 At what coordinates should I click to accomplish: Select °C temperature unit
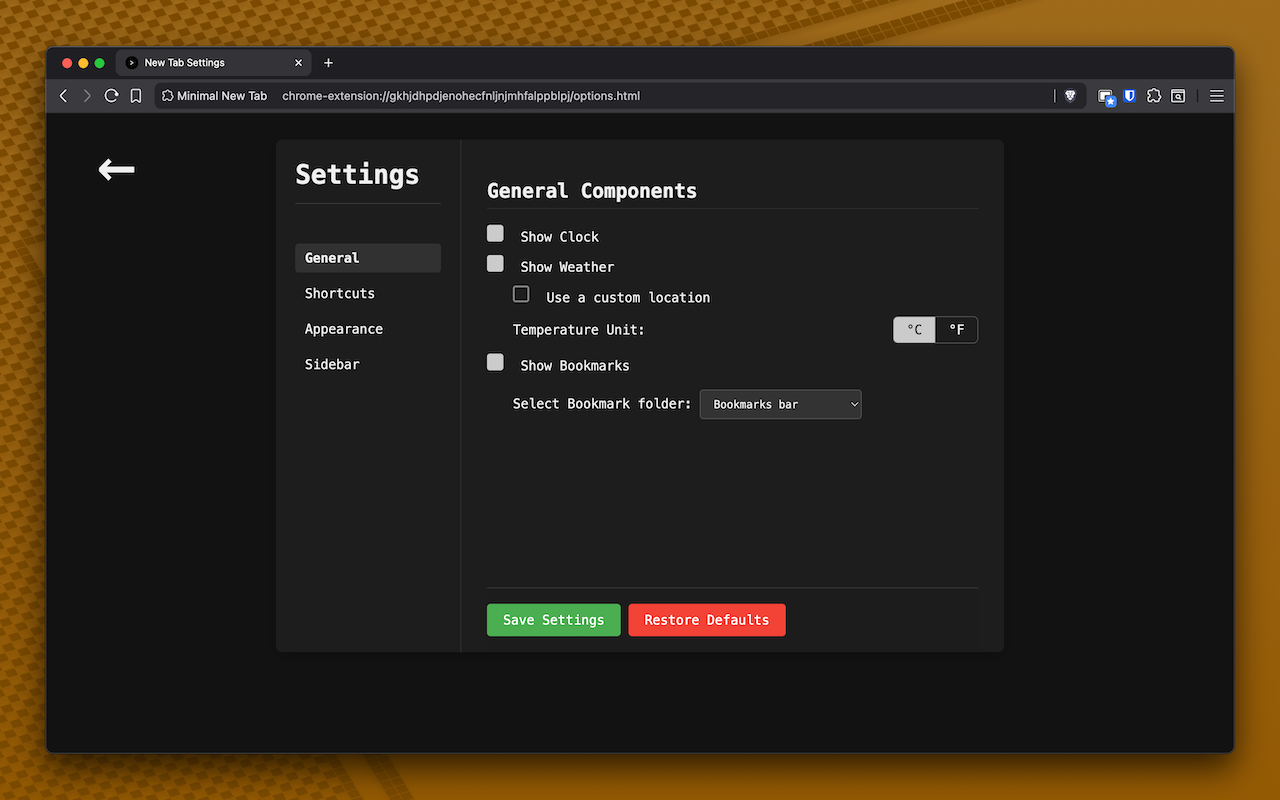[x=914, y=330]
